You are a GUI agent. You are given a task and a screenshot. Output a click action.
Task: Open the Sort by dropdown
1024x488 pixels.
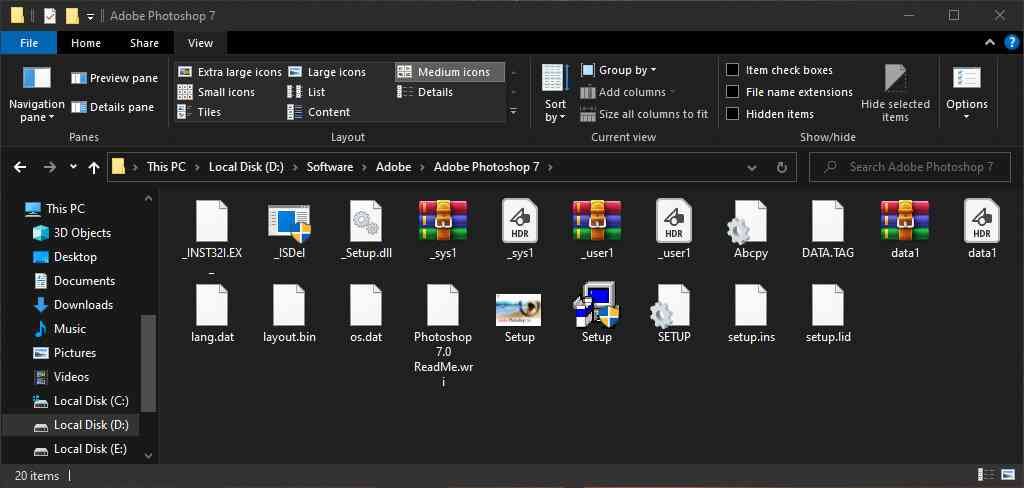(x=555, y=93)
